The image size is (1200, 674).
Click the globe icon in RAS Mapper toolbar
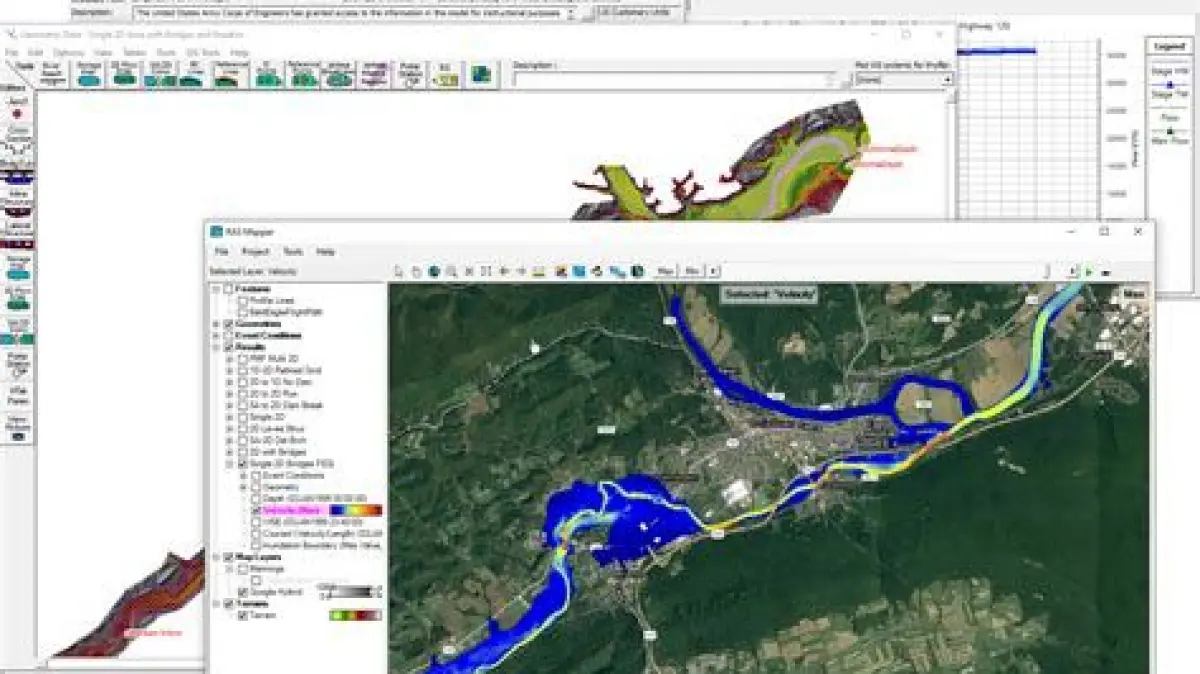pyautogui.click(x=434, y=271)
